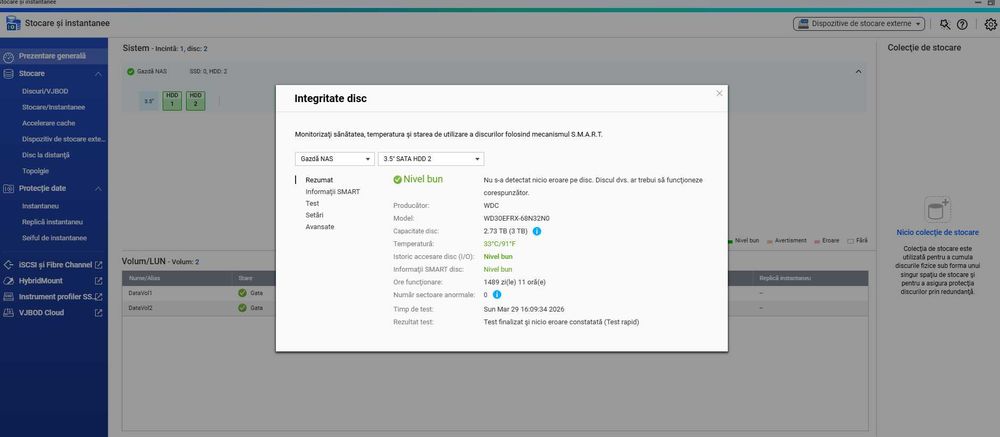Click the Stocare section disk icon
The width and height of the screenshot is (1000, 437).
coord(8,74)
